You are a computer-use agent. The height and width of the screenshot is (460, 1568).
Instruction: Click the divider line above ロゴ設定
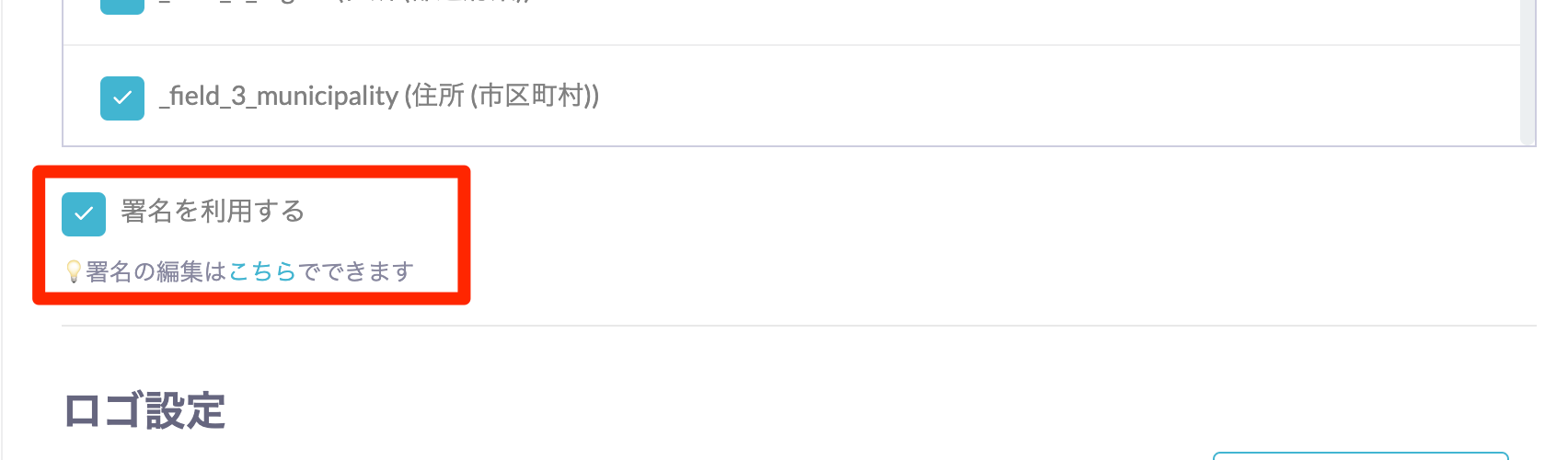click(799, 326)
